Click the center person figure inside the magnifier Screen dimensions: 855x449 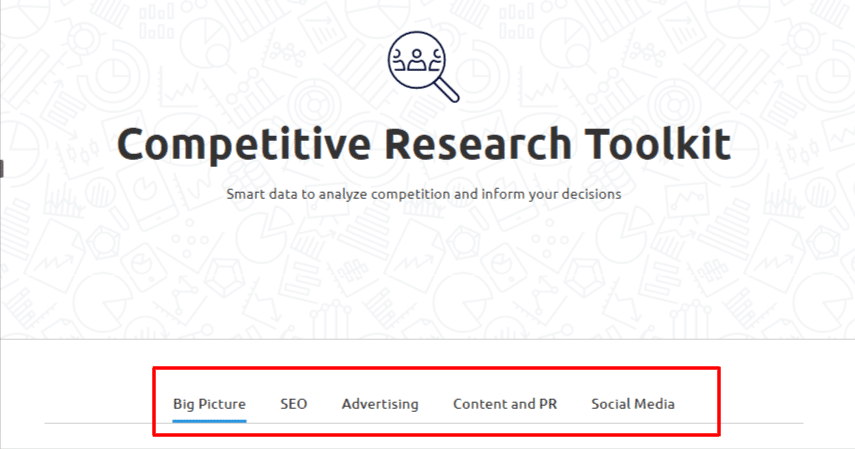click(417, 60)
